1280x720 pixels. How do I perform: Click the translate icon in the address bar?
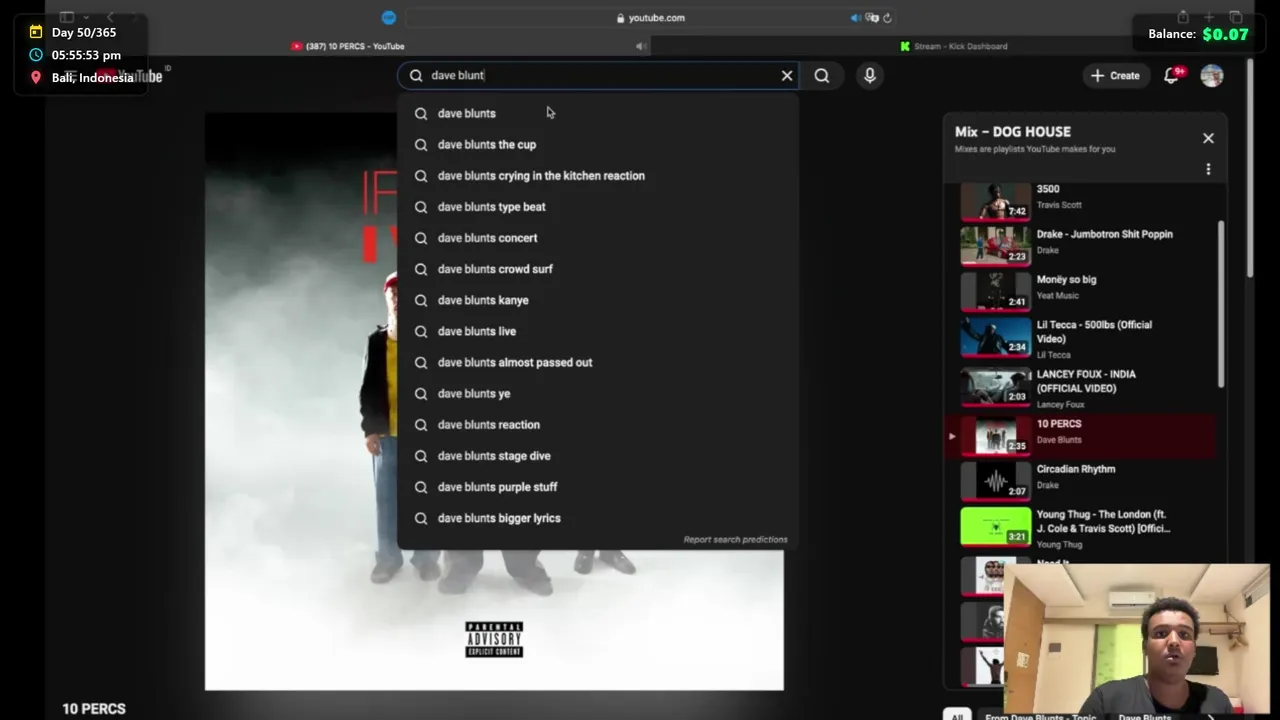pyautogui.click(x=872, y=17)
